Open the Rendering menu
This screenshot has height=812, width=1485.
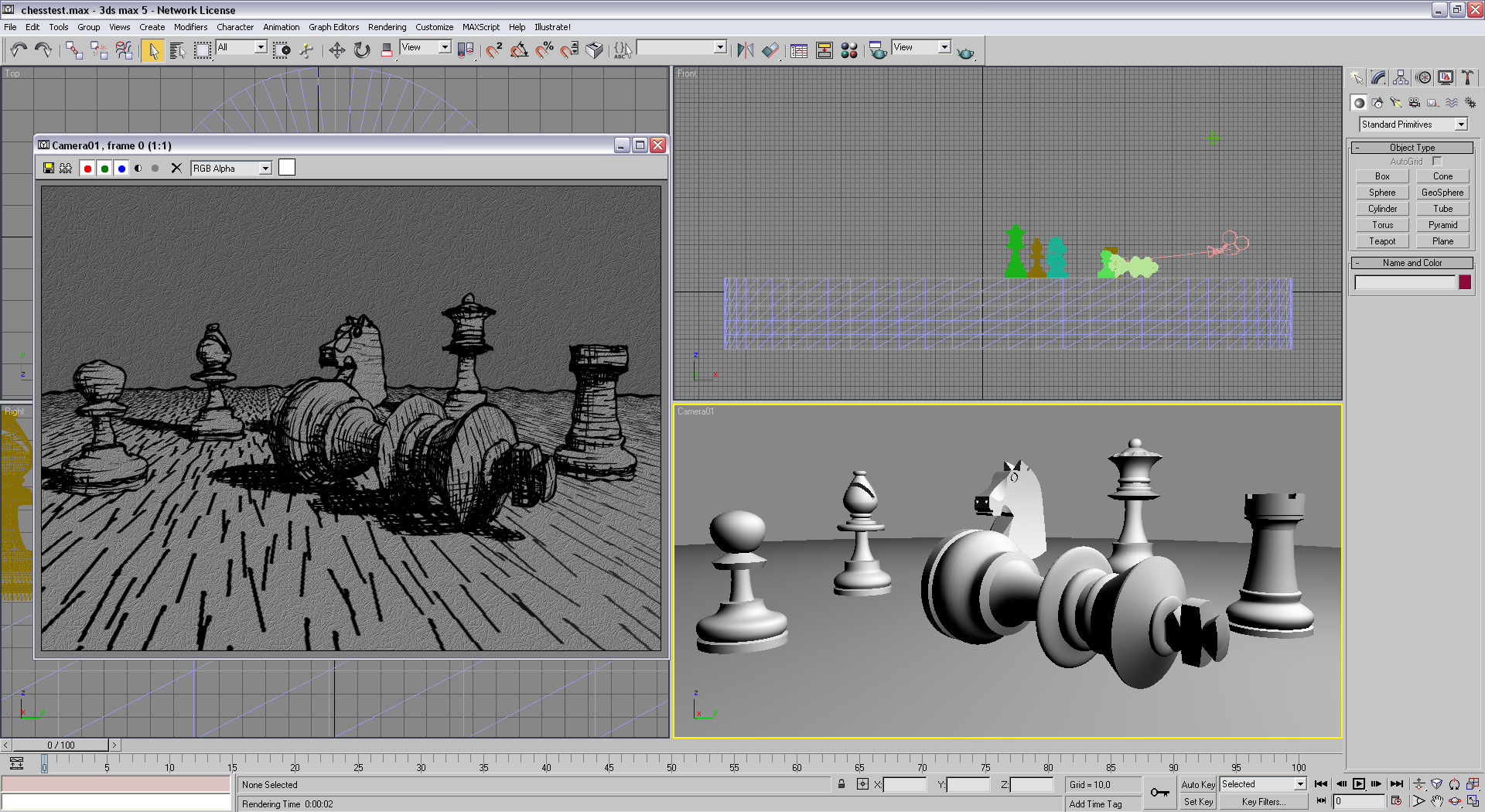(387, 27)
